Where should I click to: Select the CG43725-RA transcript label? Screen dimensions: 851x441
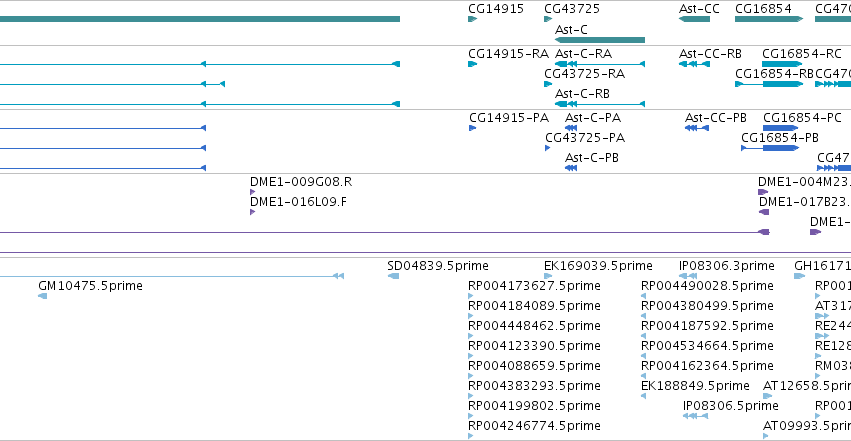click(x=585, y=74)
